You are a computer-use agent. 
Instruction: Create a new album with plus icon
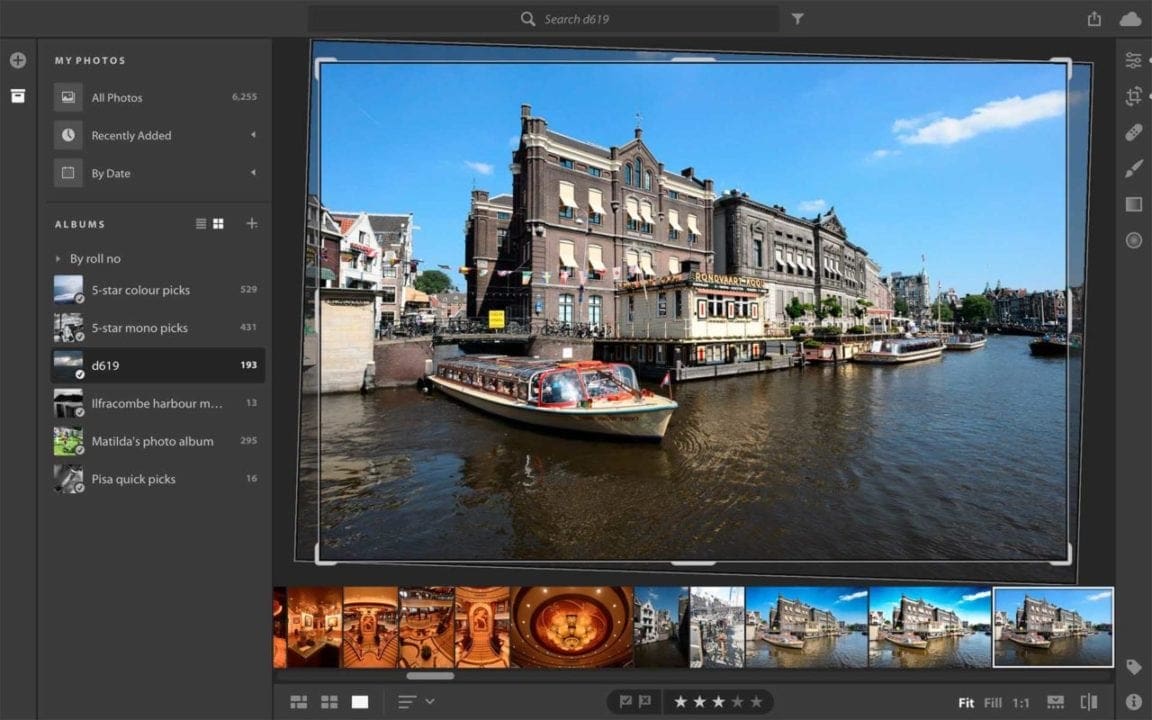pos(251,223)
